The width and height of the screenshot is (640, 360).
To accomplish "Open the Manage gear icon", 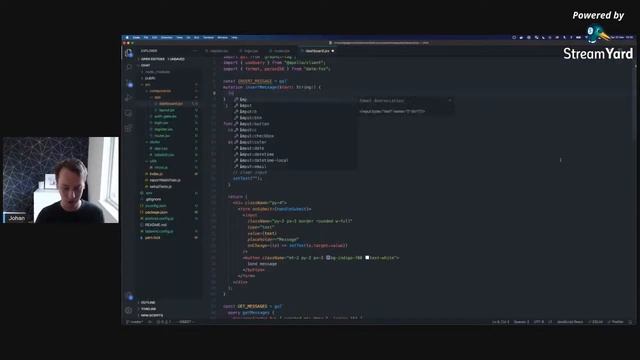I will (129, 310).
